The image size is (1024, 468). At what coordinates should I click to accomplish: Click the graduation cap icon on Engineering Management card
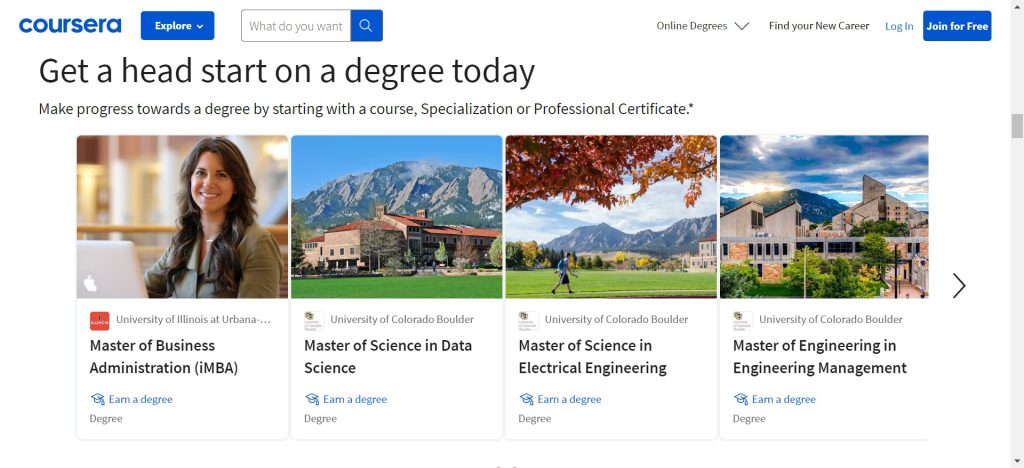tap(741, 399)
